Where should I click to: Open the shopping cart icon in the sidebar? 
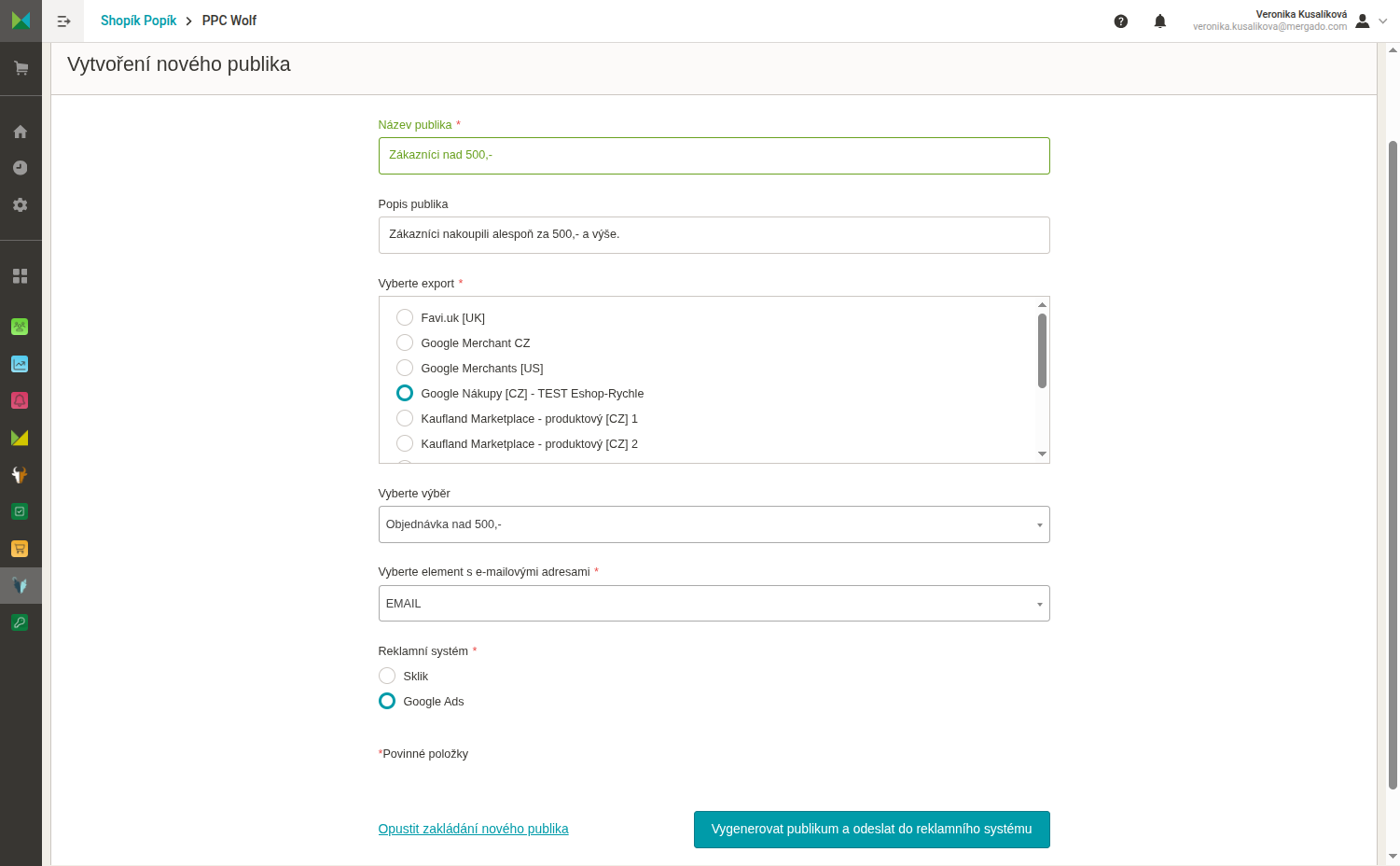21,68
